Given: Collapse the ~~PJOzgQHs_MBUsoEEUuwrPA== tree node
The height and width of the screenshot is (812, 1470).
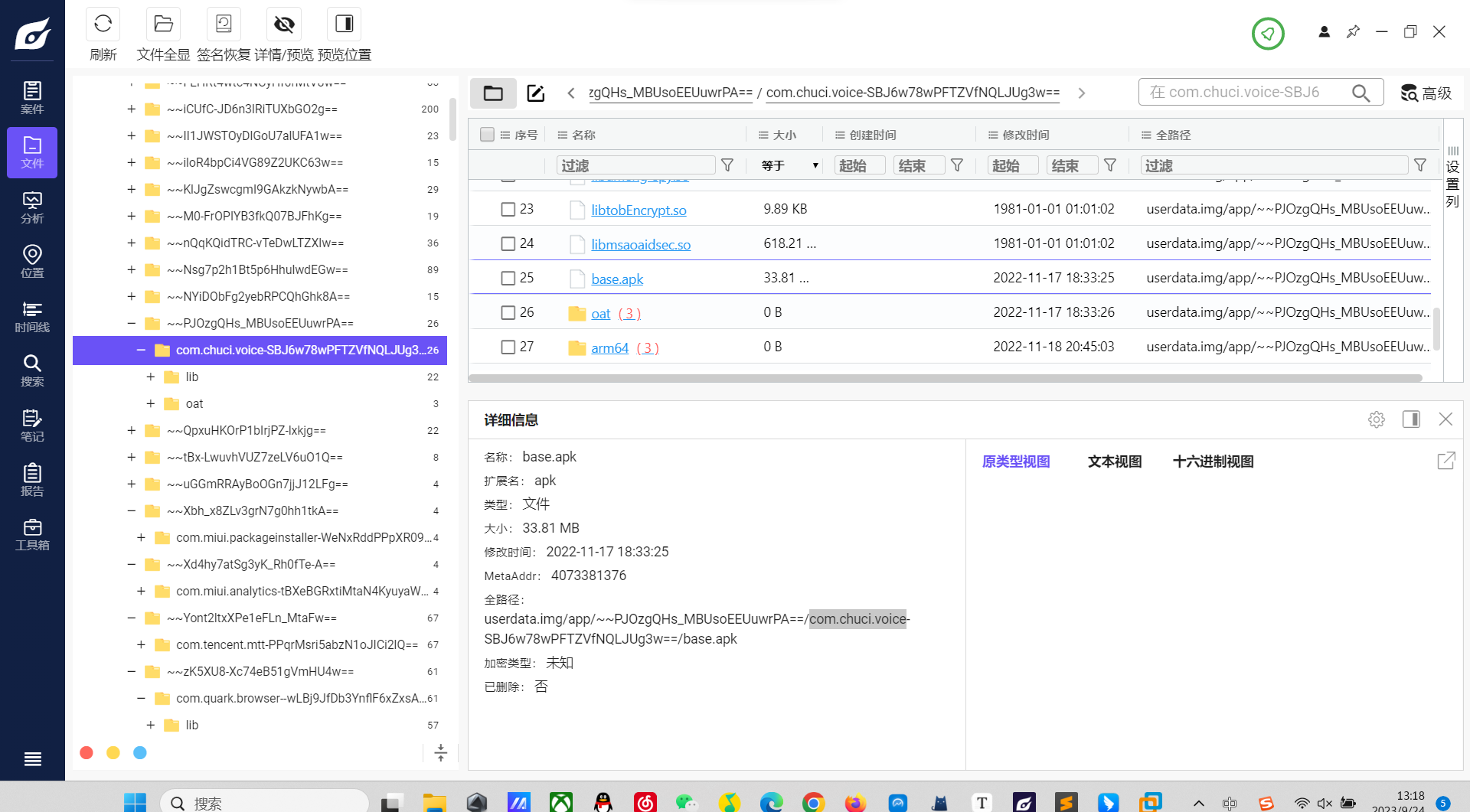Looking at the screenshot, I should 131,323.
